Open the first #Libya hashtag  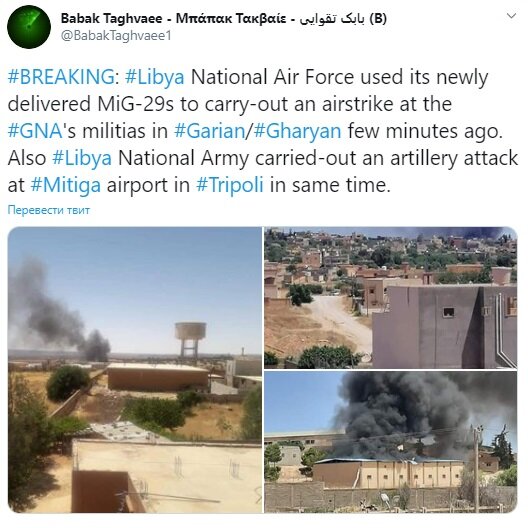point(155,77)
